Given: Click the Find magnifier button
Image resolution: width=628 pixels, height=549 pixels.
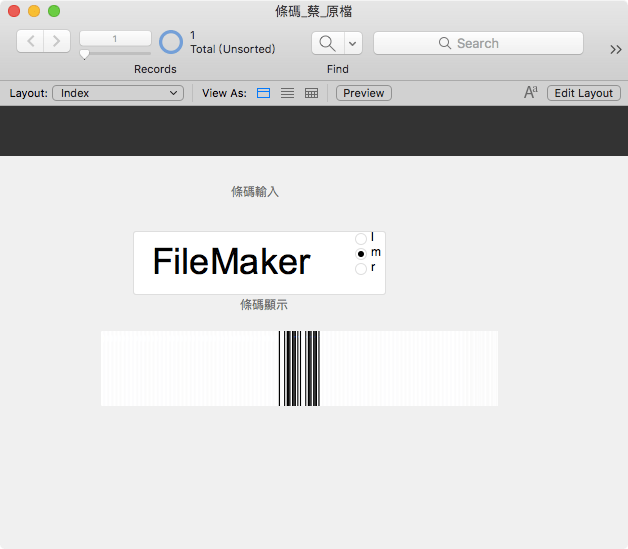Looking at the screenshot, I should [x=328, y=43].
